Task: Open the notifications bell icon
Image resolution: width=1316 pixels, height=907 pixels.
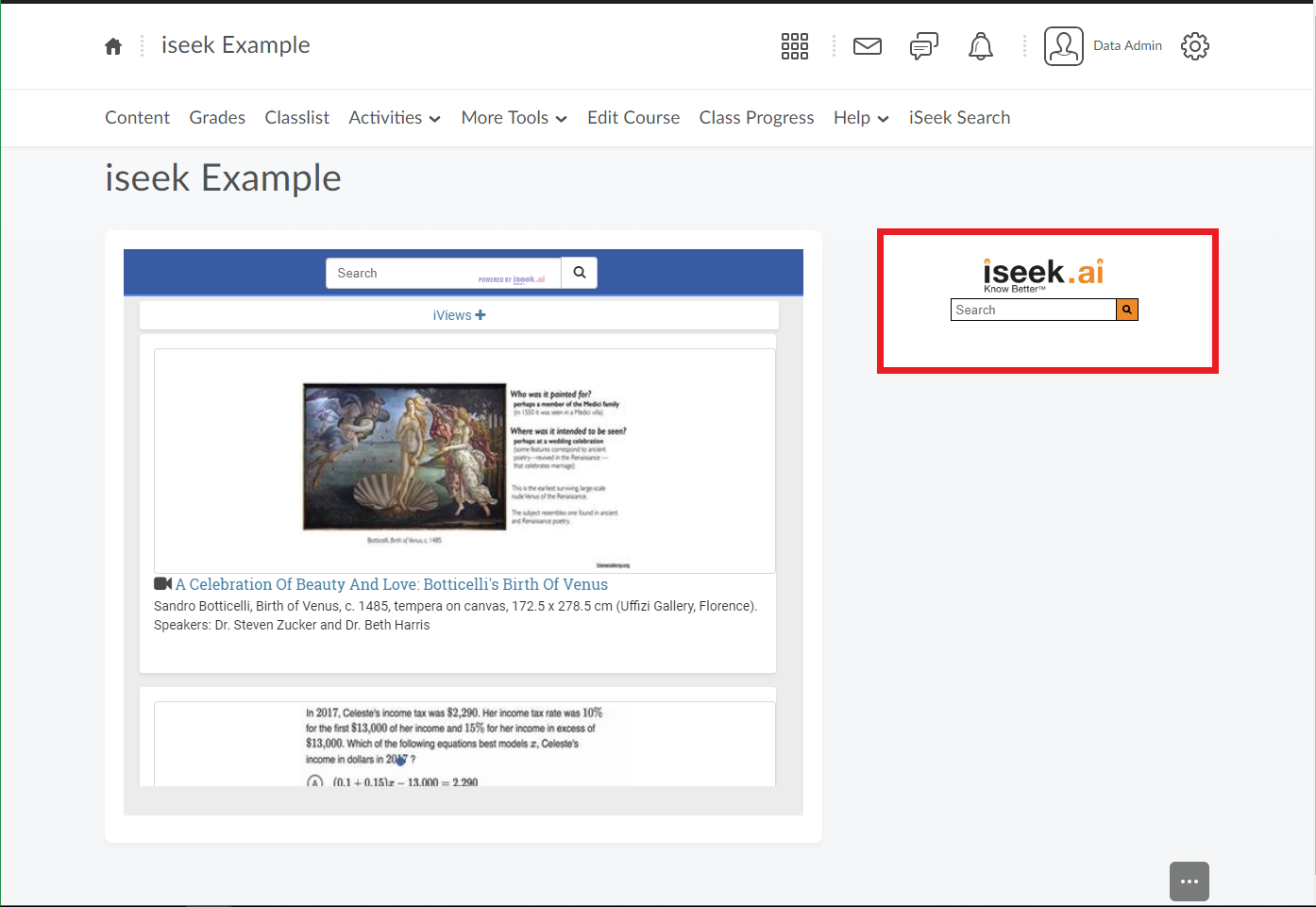Action: click(980, 46)
